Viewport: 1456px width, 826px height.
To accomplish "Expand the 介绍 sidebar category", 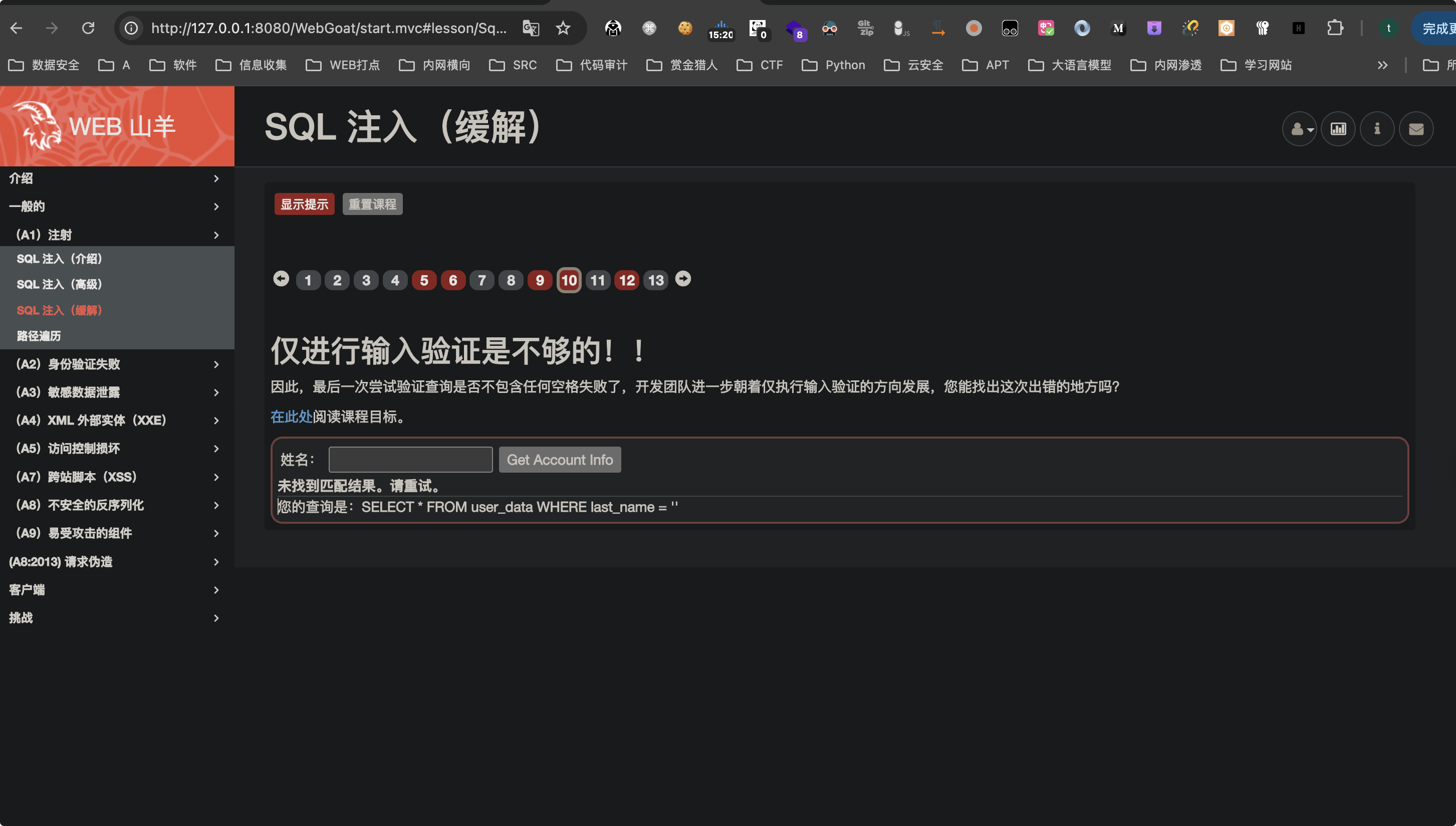I will [117, 178].
